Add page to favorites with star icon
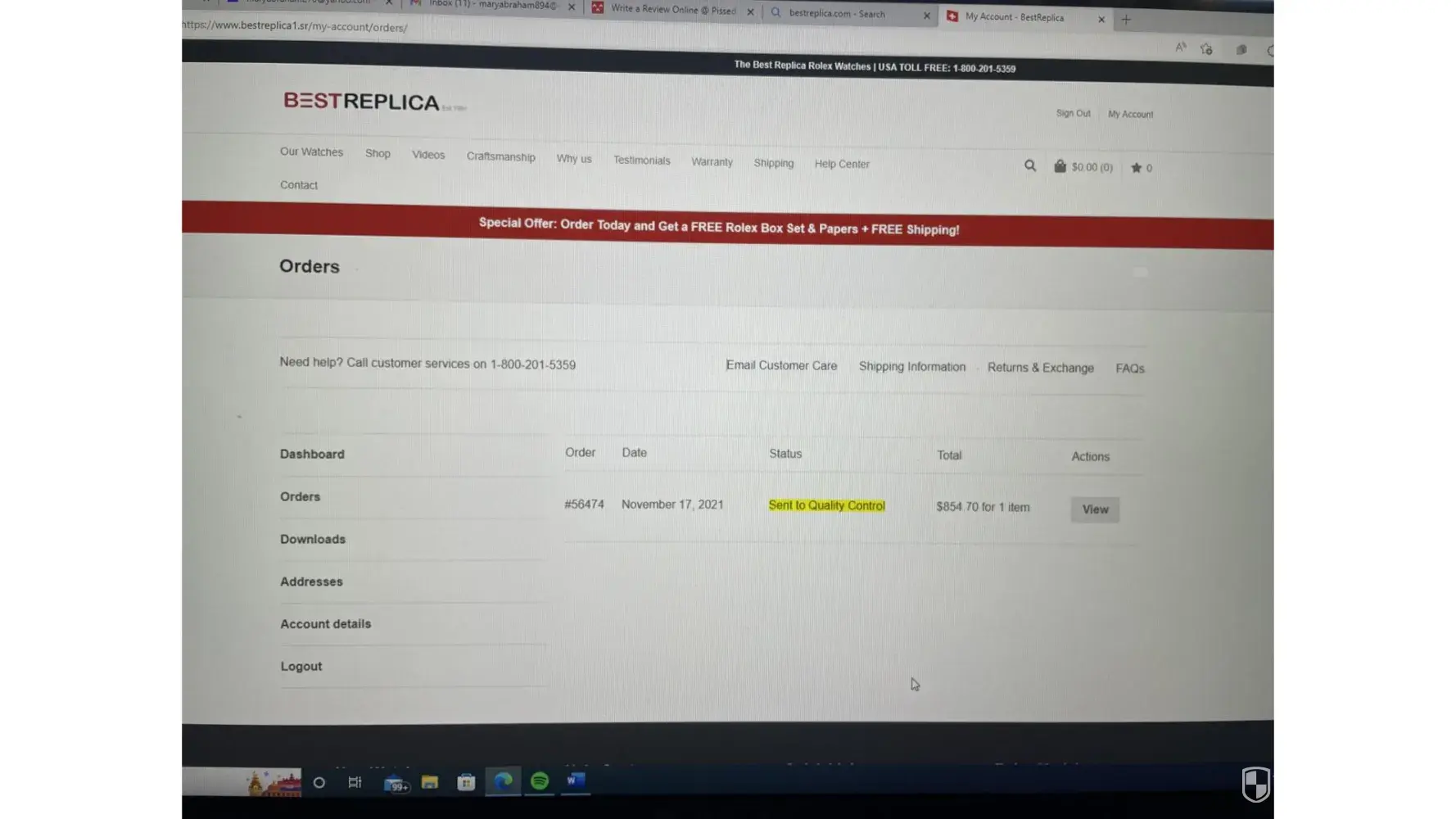Image resolution: width=1456 pixels, height=819 pixels. click(1206, 49)
